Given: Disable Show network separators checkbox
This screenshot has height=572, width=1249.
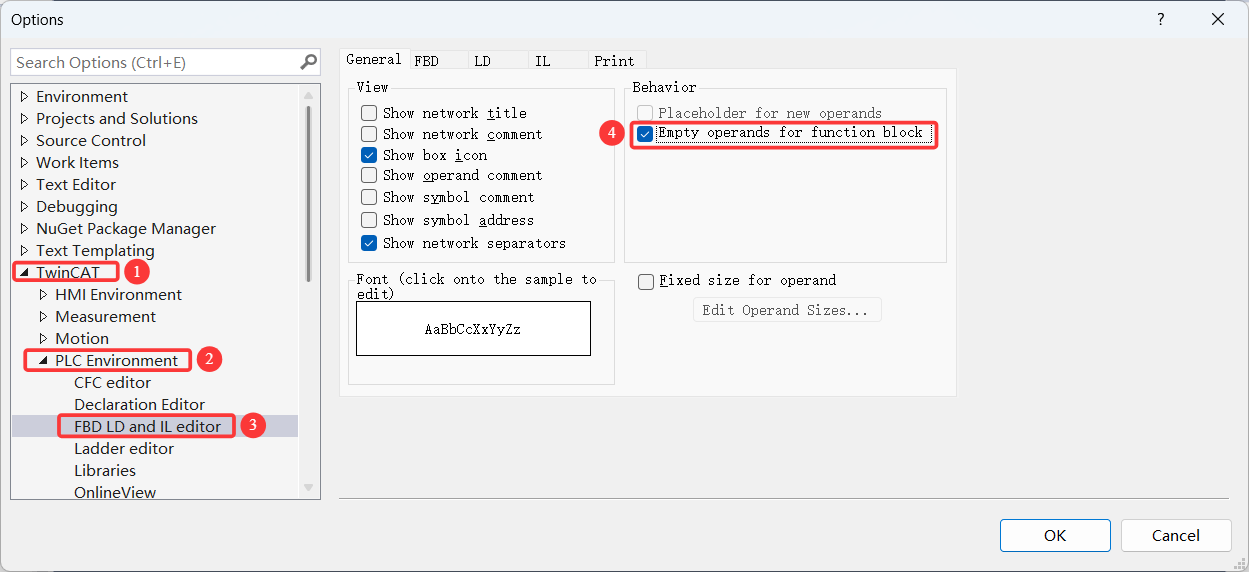Looking at the screenshot, I should click(369, 243).
